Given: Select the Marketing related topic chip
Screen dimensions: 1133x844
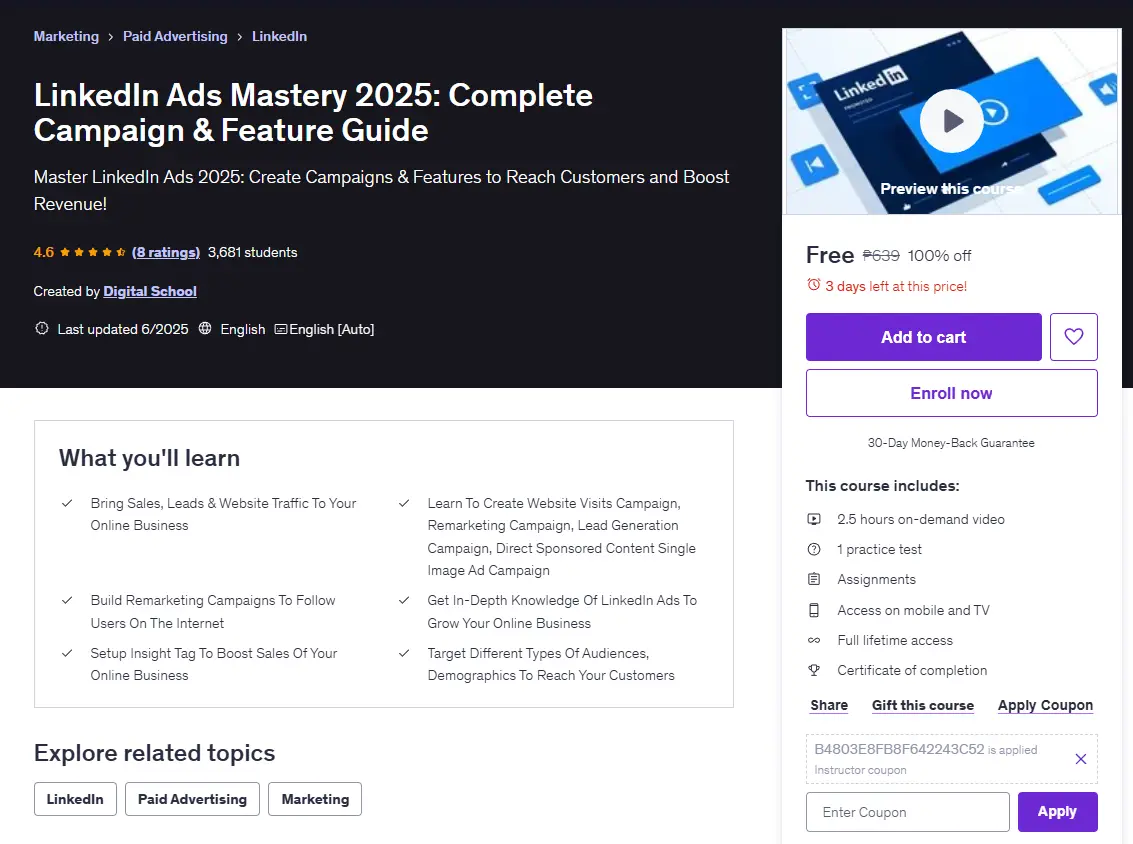Looking at the screenshot, I should point(315,799).
